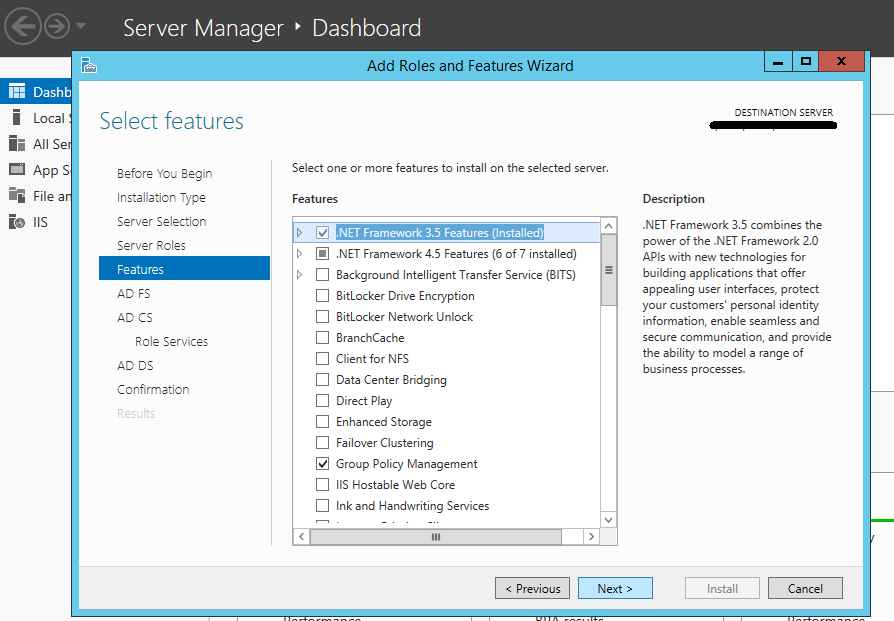894x621 pixels.
Task: Open Role Services wizard step
Action: point(171,341)
